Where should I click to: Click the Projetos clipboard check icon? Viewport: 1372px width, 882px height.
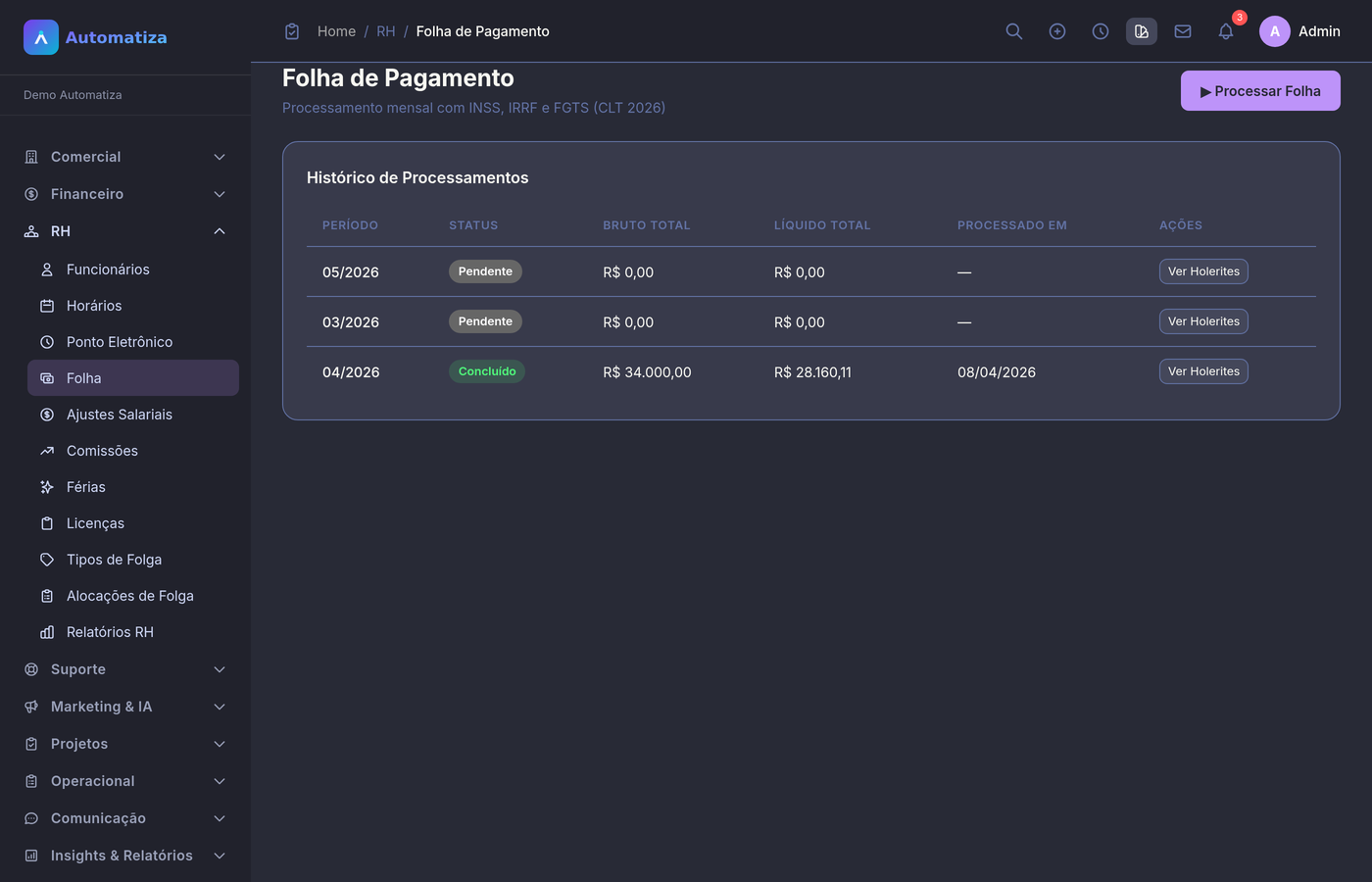31,744
